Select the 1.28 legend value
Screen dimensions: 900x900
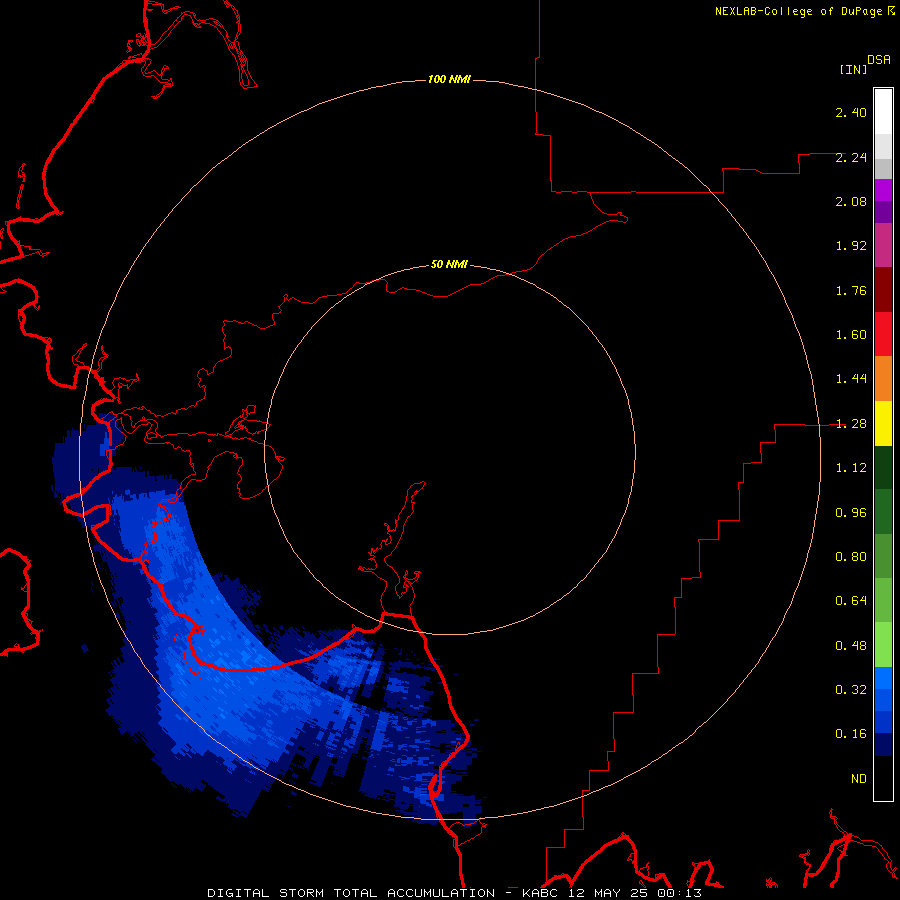click(851, 424)
